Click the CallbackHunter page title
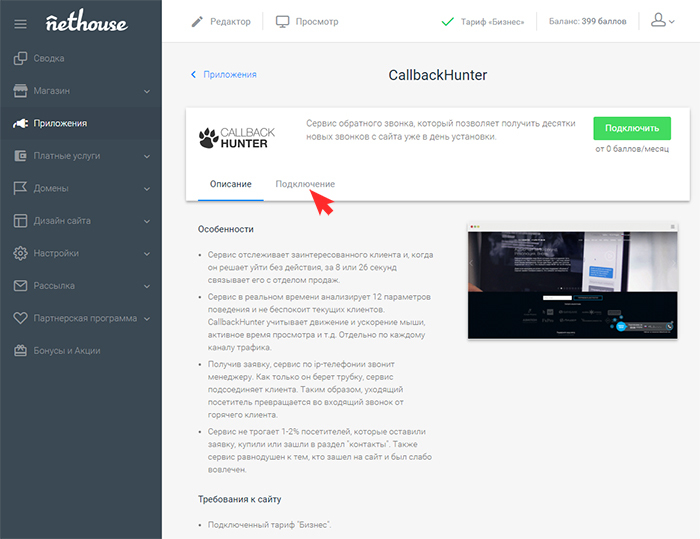The image size is (700, 539). (438, 75)
